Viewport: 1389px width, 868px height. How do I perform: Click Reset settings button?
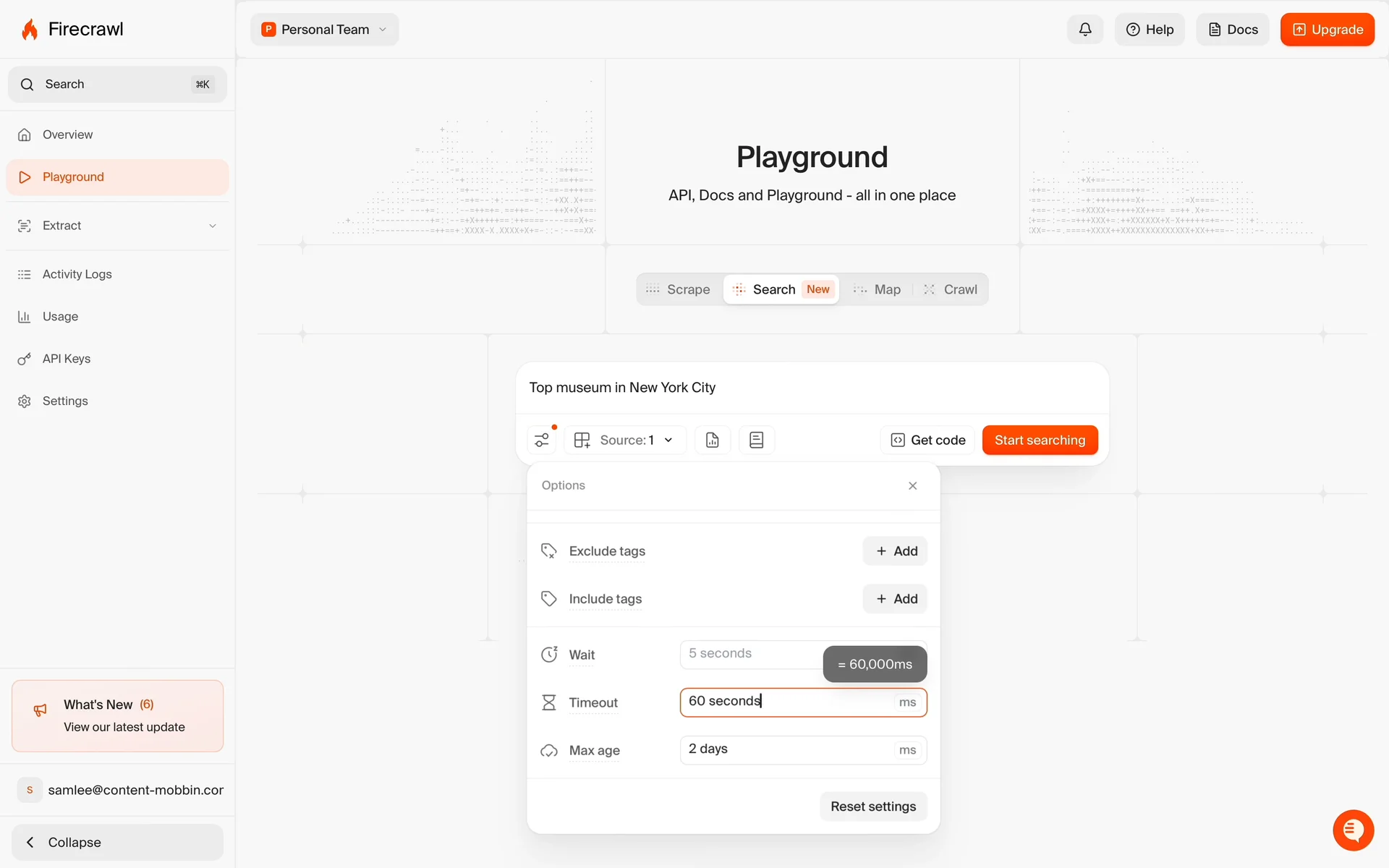pyautogui.click(x=872, y=807)
